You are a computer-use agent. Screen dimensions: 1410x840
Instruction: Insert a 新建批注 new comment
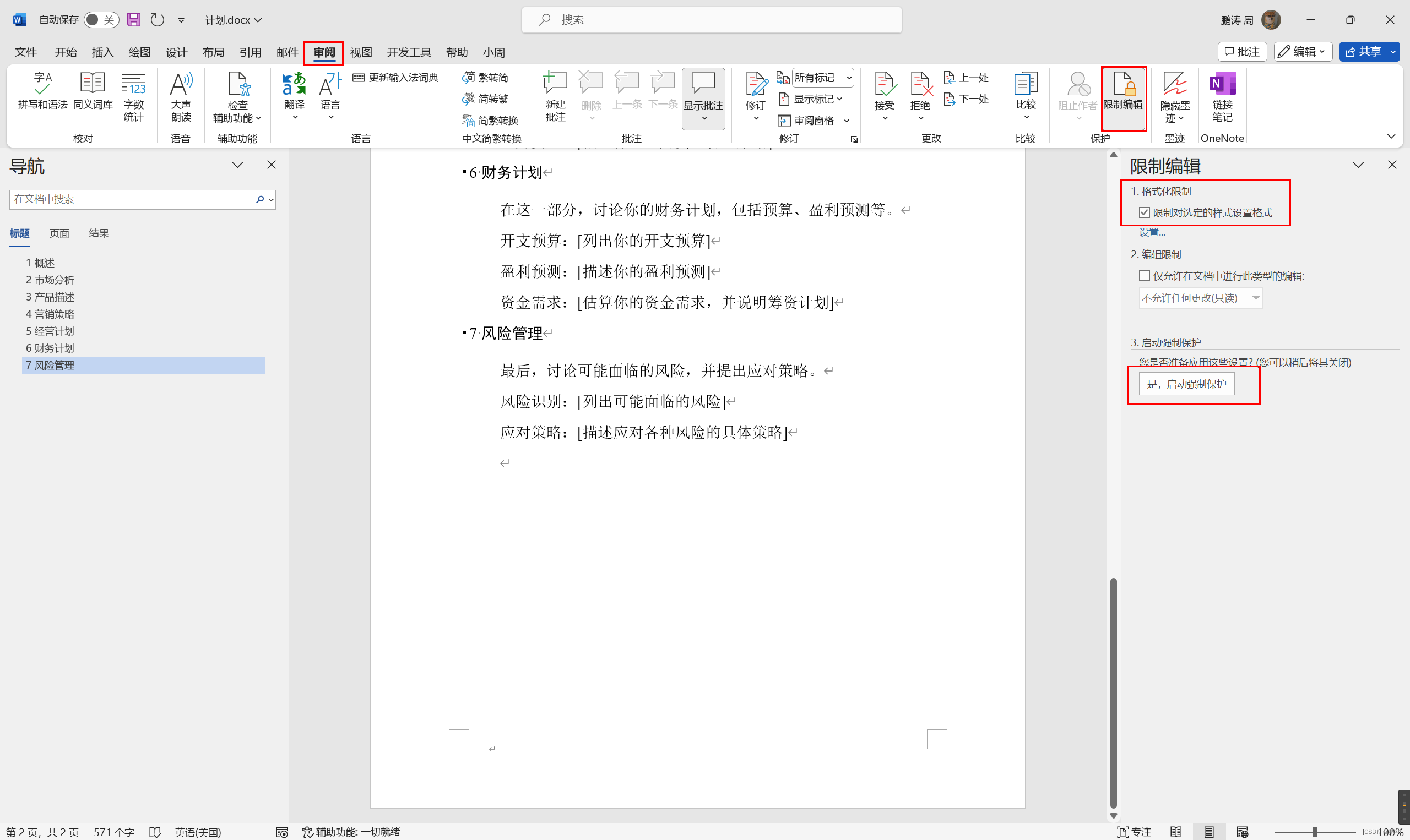555,95
